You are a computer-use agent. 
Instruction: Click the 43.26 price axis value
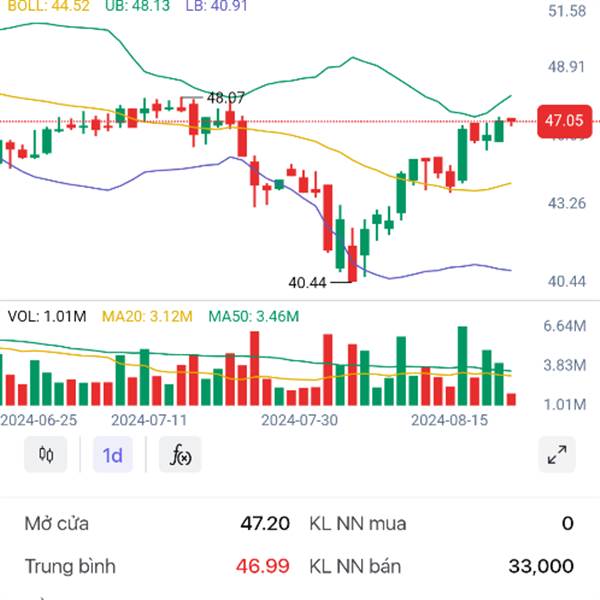click(x=567, y=203)
